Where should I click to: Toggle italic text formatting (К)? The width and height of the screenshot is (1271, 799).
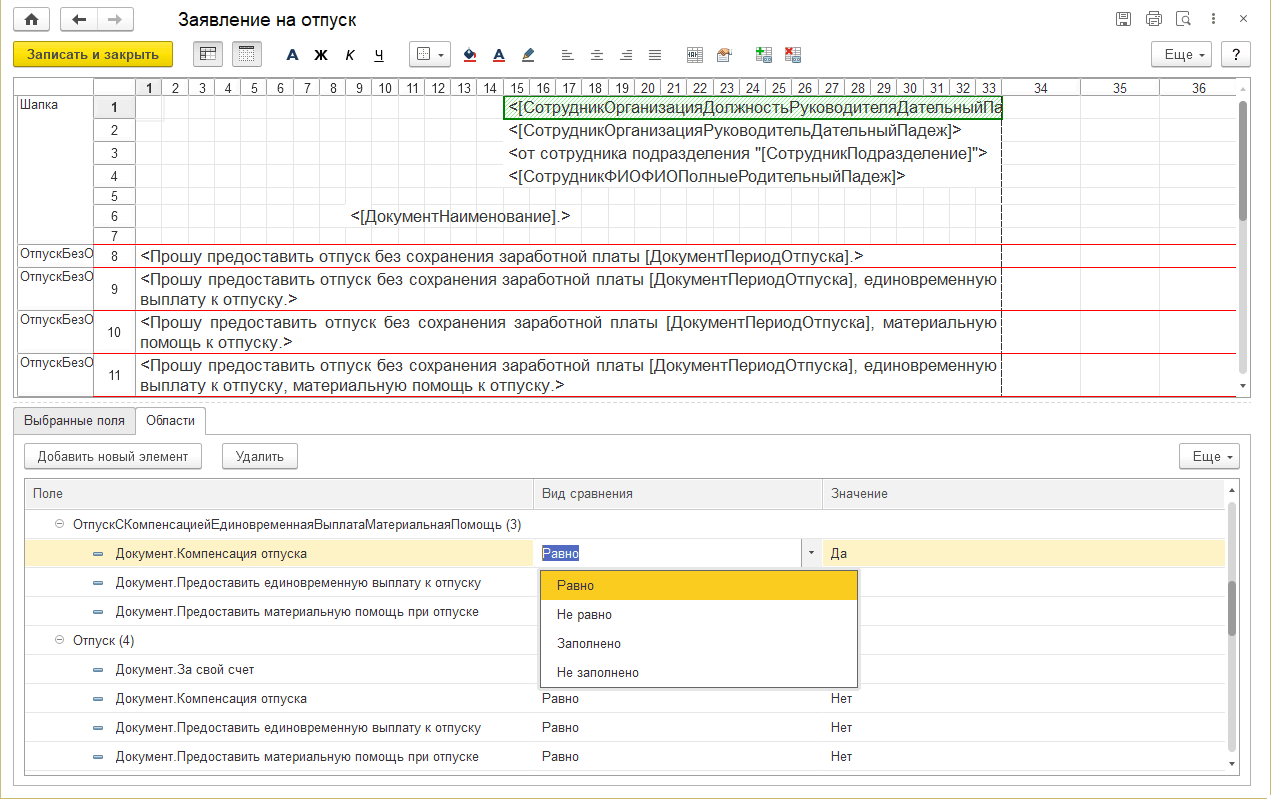[350, 54]
